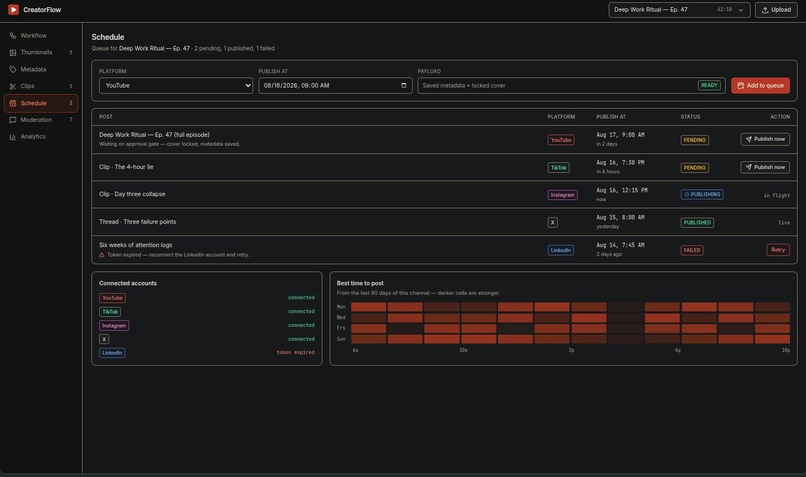Screen dimensions: 806x477
Task: Publish now the Deep Work Ritual episode
Action: click(x=765, y=139)
